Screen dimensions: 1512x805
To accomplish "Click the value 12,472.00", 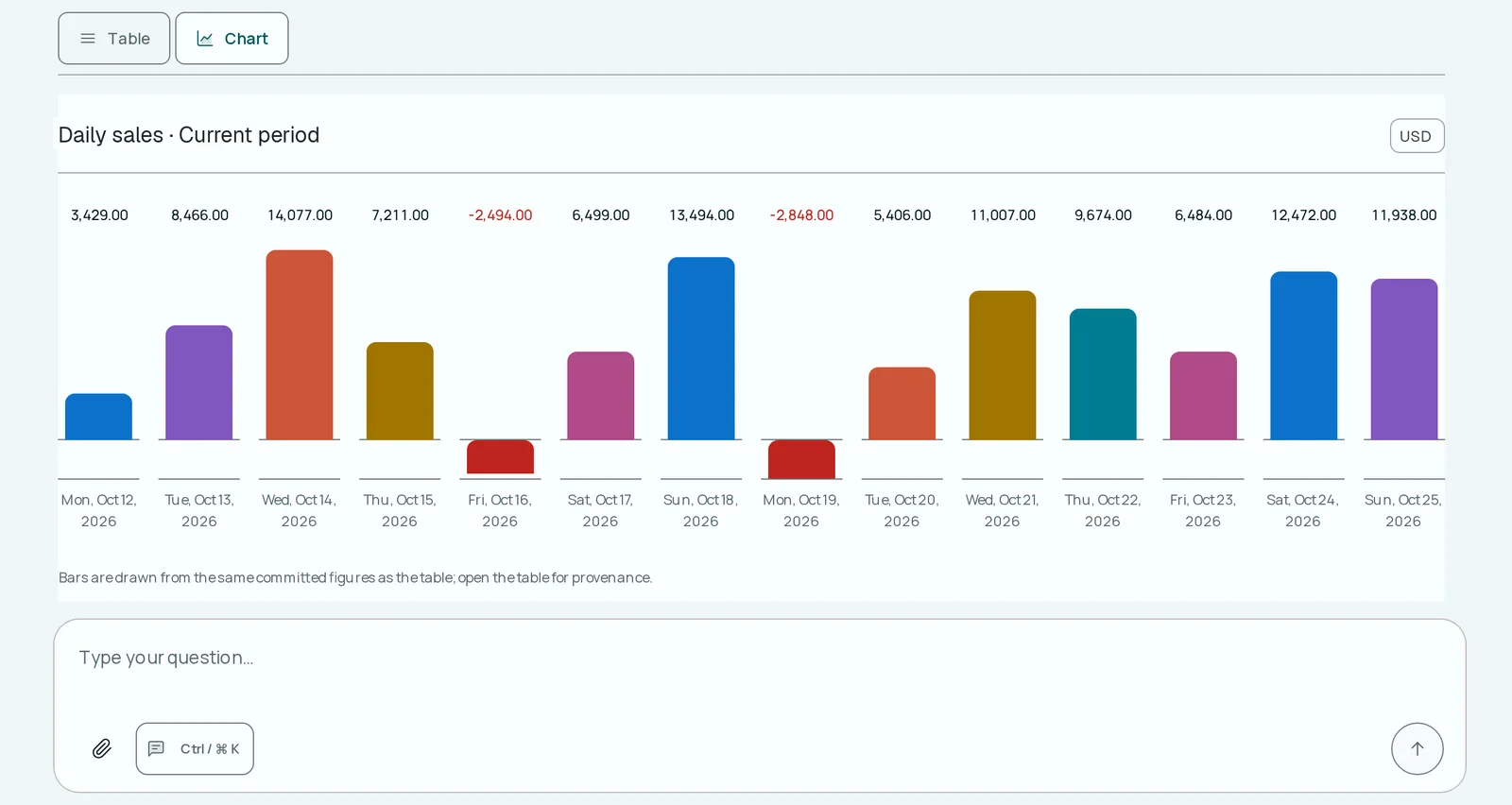I will pos(1304,215).
